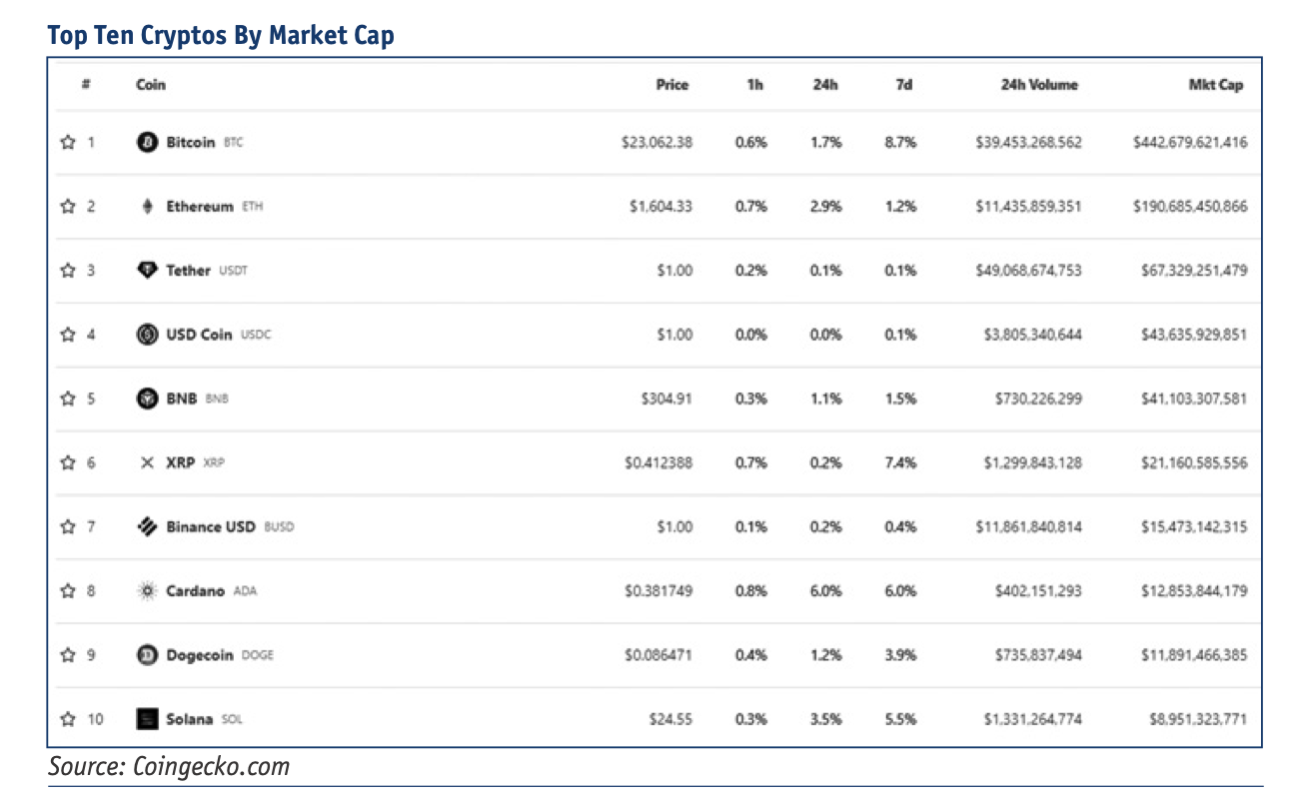Open the BNB coin name link

[x=181, y=399]
